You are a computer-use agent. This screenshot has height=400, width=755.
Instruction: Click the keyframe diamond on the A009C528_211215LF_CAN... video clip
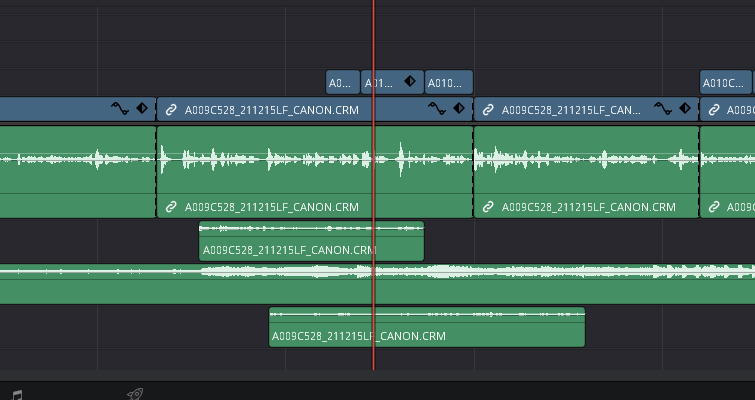coord(686,109)
